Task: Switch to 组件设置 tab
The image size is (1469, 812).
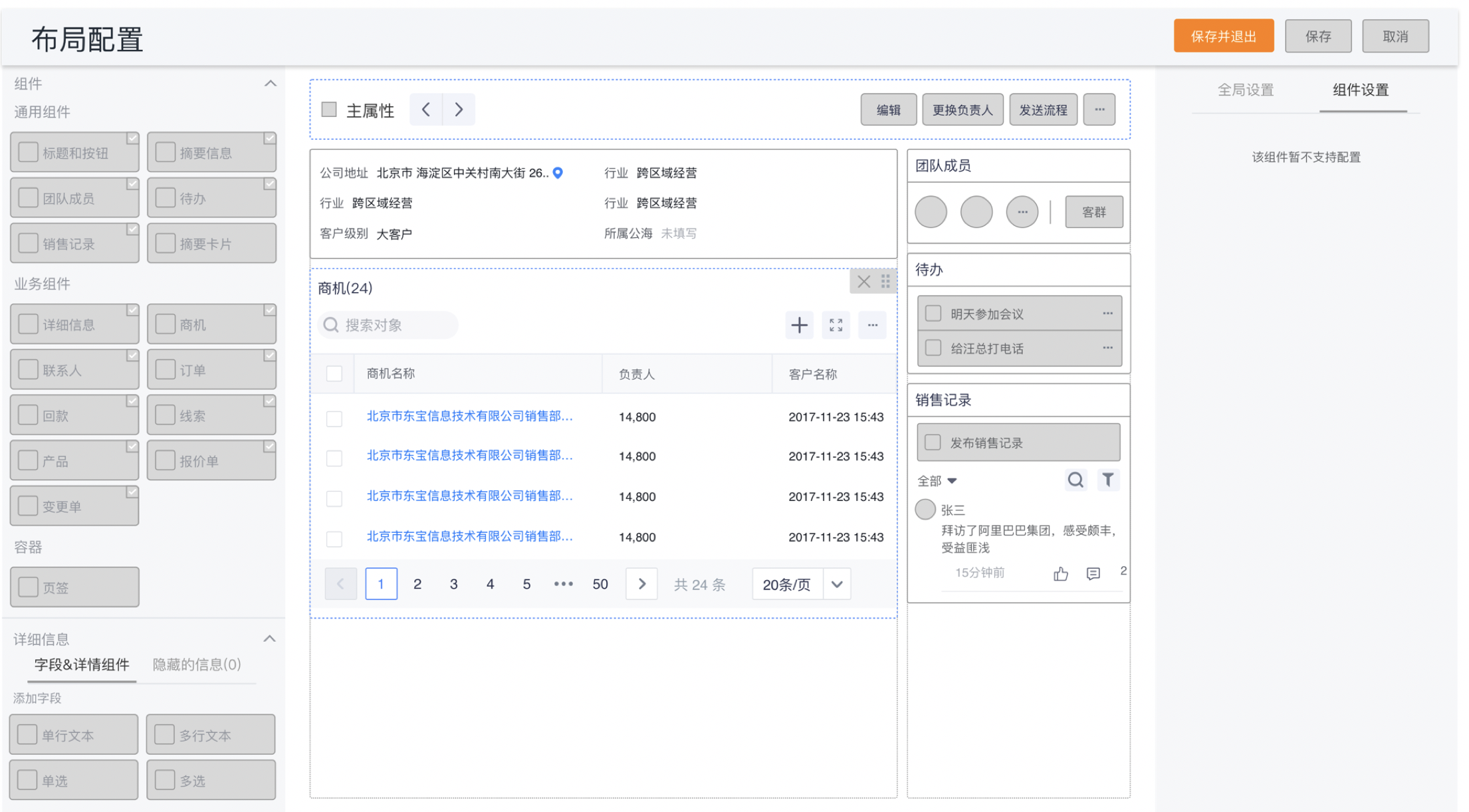Action: 1361,90
